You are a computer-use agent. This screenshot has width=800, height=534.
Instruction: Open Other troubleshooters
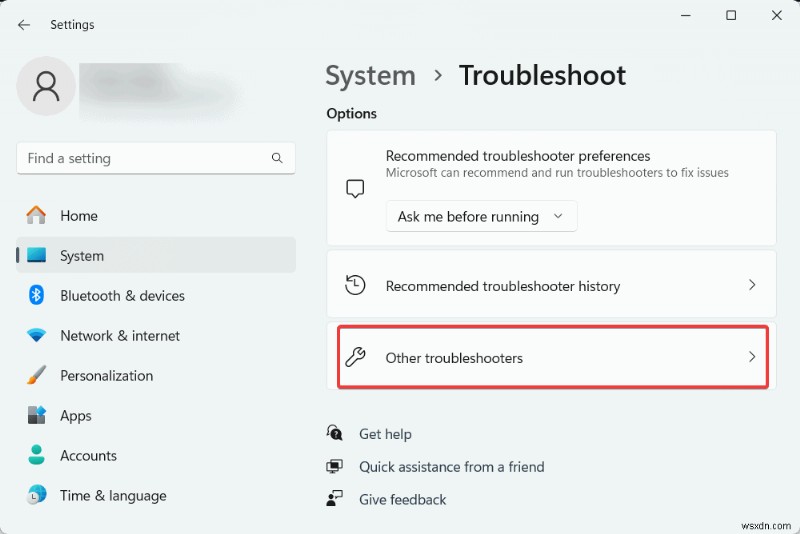pyautogui.click(x=553, y=358)
